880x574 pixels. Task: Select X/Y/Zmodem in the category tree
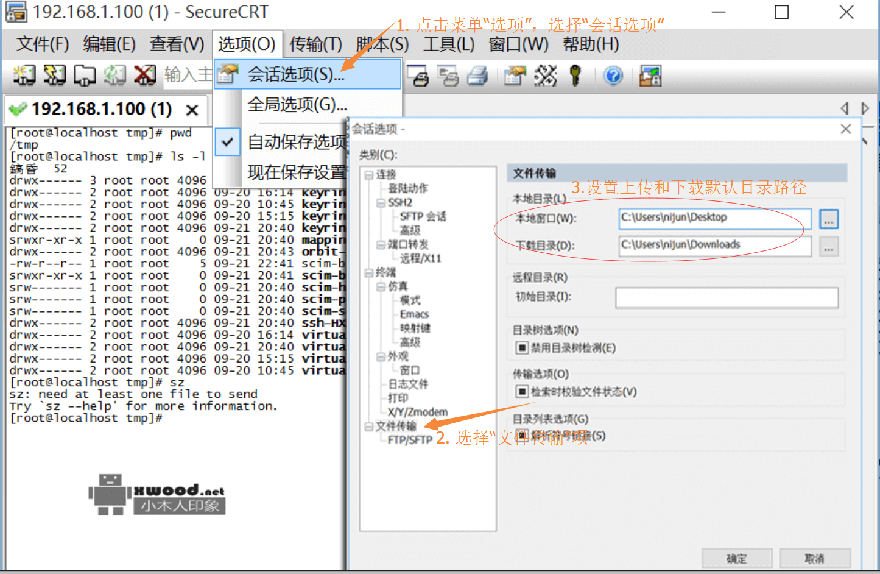(x=418, y=412)
